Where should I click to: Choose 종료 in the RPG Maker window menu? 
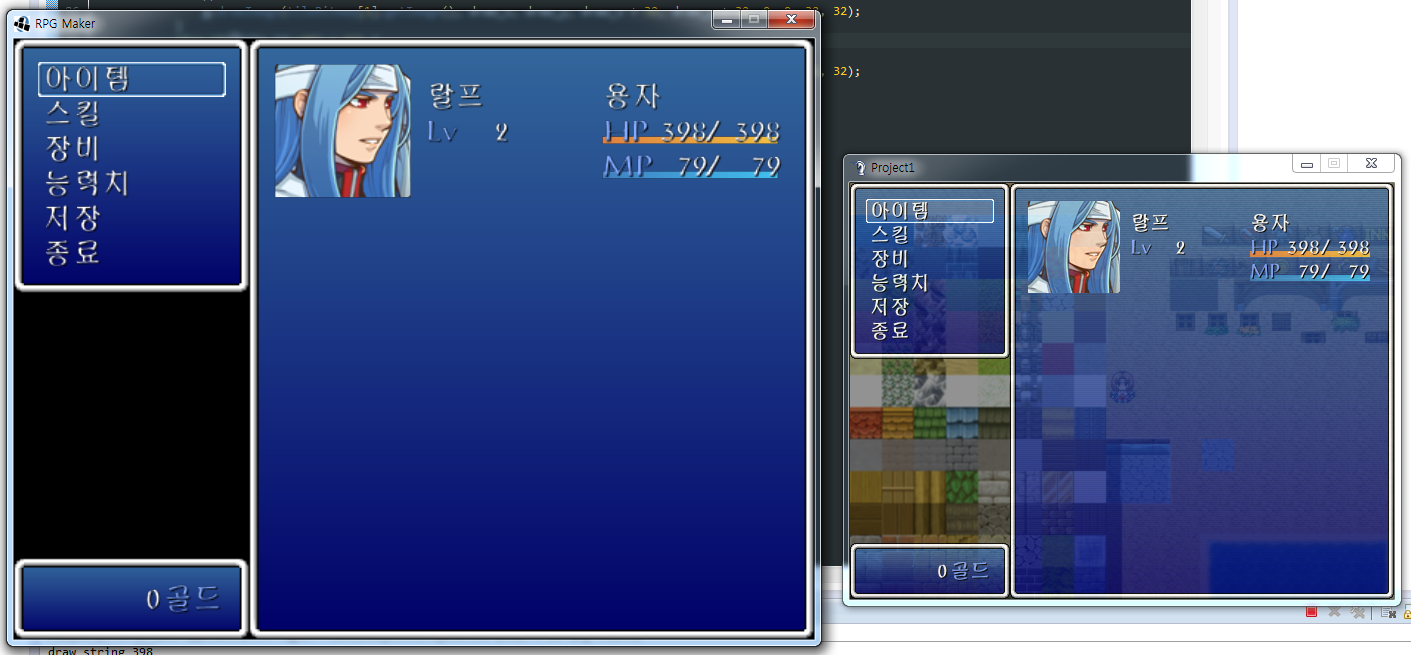(72, 251)
